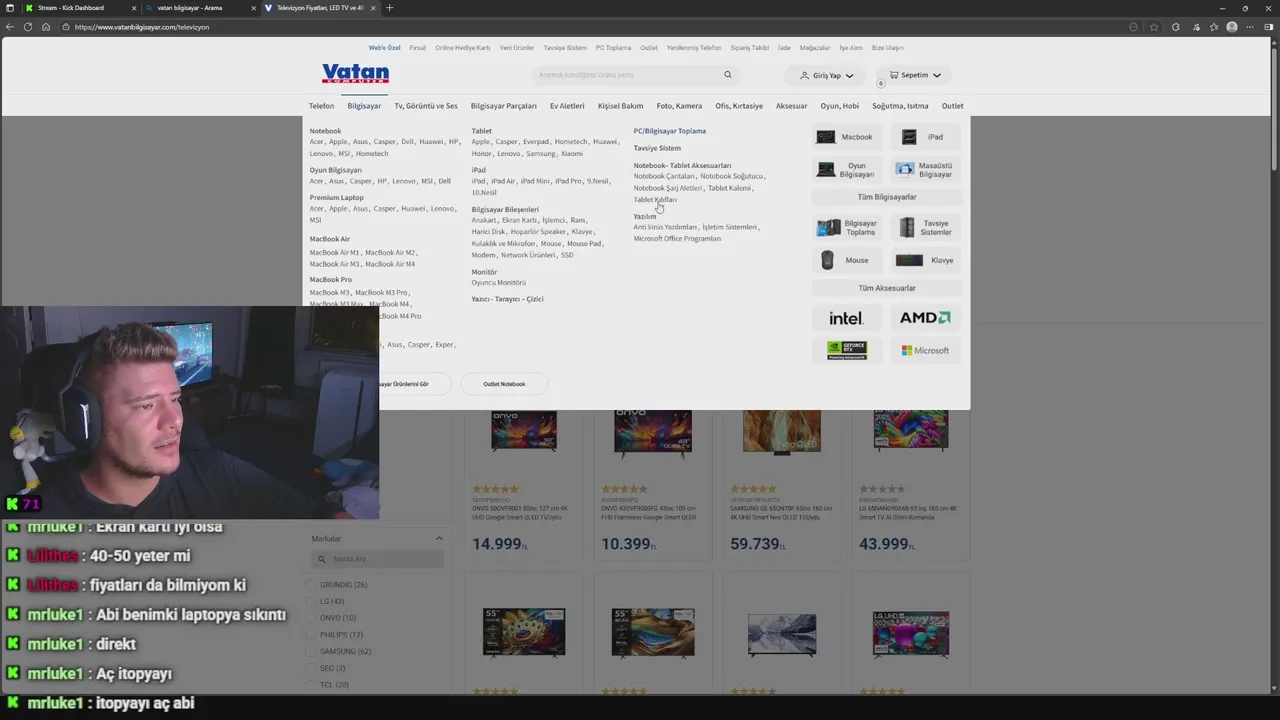The width and height of the screenshot is (1280, 720).
Task: Open the Oyun, Hobi category menu
Action: click(839, 106)
